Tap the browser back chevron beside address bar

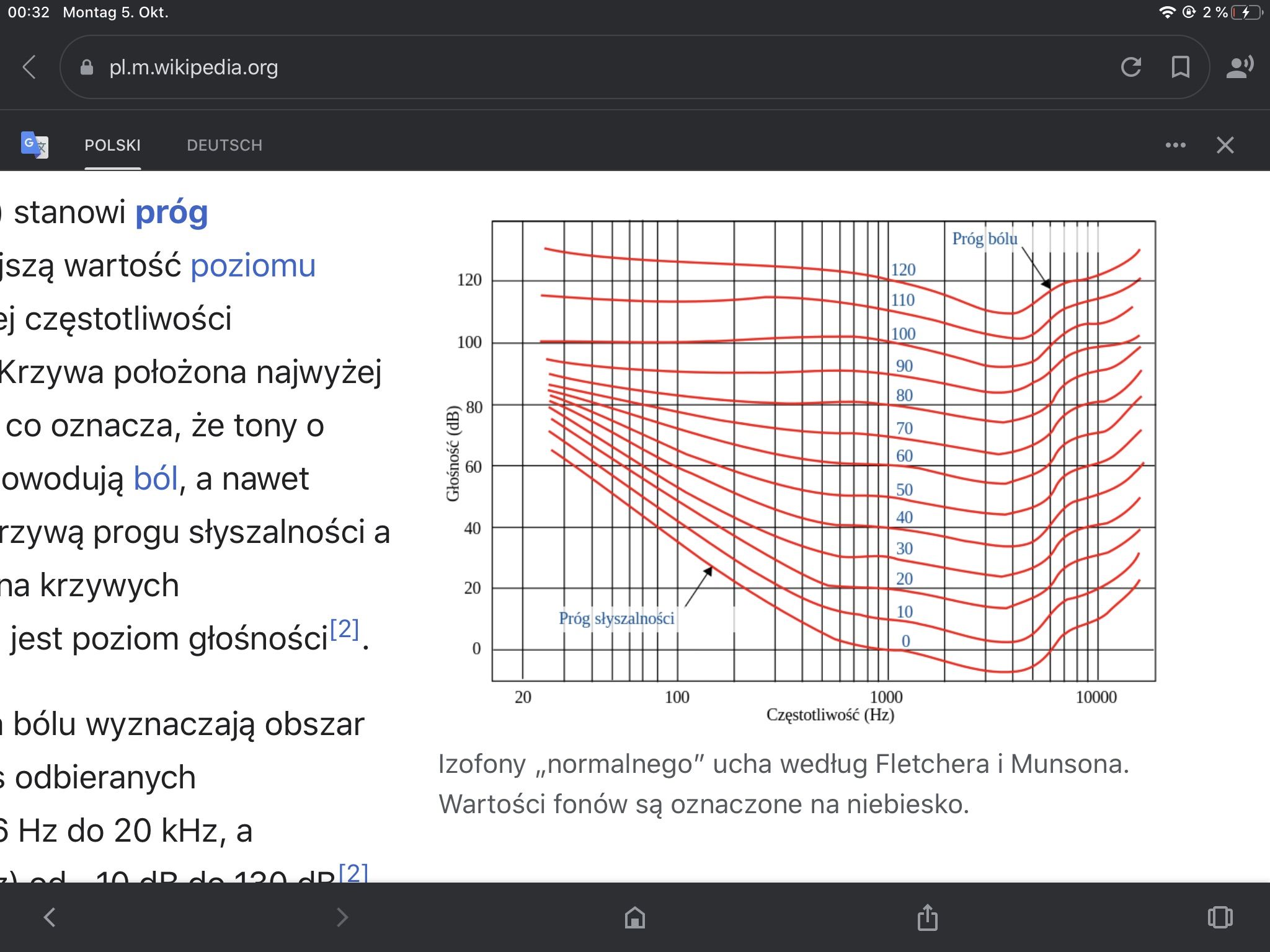point(29,67)
